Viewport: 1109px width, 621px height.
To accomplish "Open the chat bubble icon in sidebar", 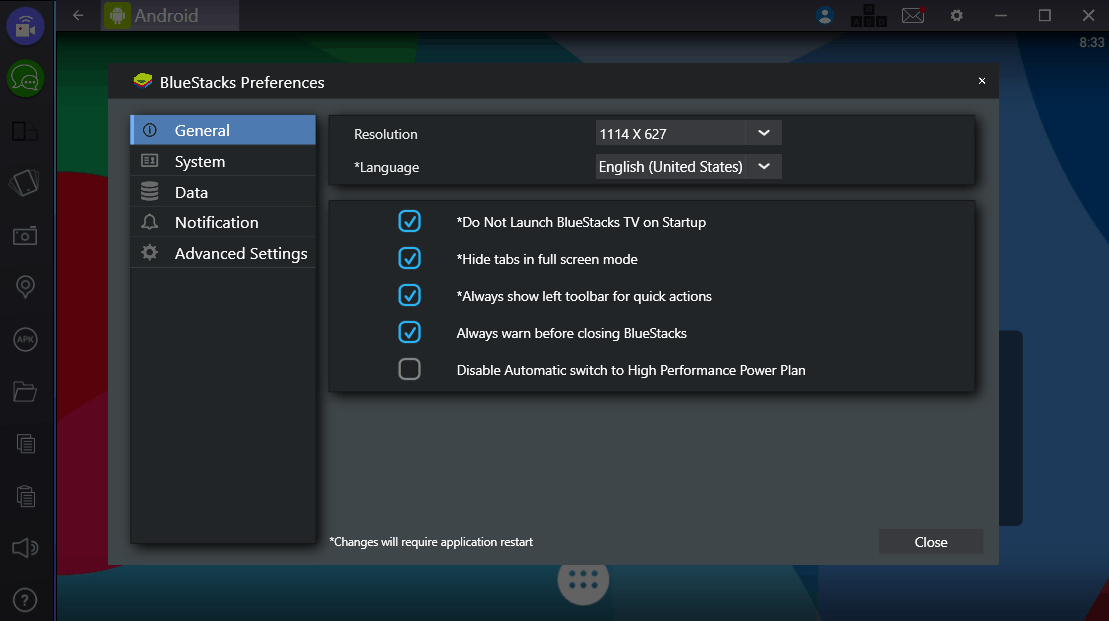I will coord(25,79).
